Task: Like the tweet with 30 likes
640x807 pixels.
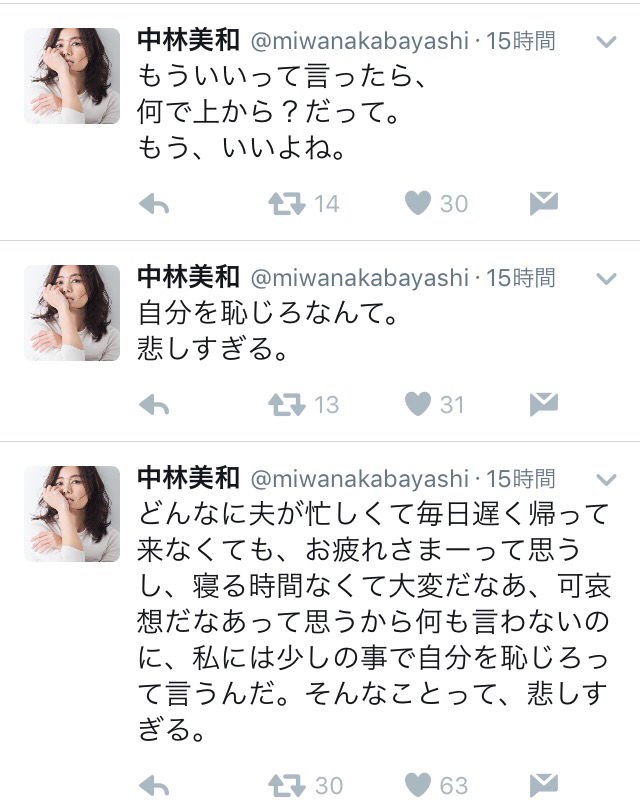Action: point(418,203)
